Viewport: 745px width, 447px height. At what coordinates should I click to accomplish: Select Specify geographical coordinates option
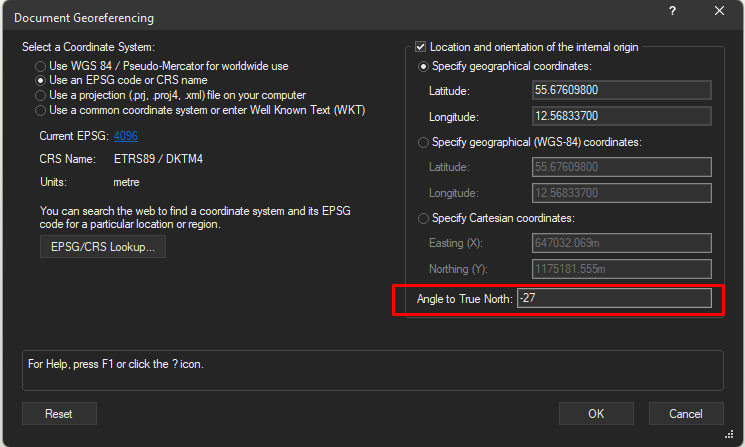point(424,67)
